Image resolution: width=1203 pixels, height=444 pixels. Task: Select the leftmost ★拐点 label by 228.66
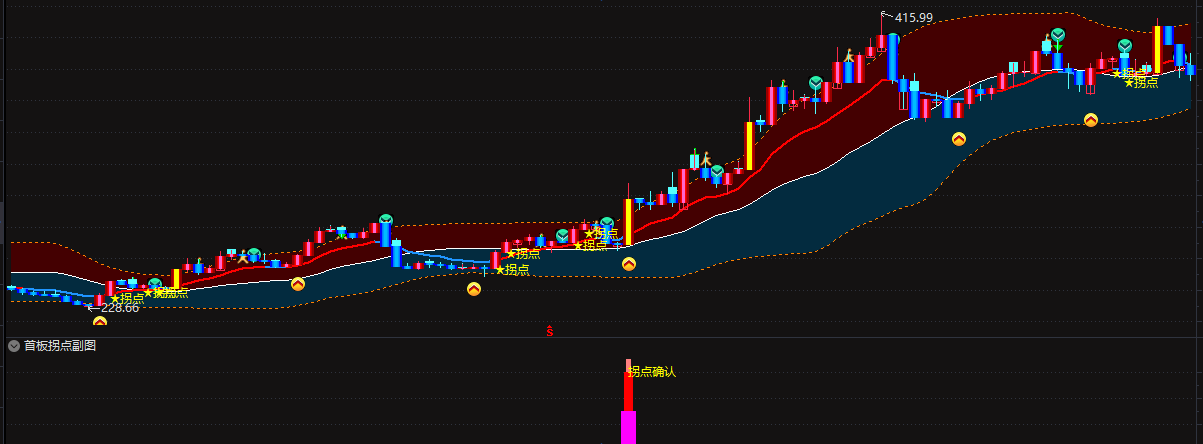pyautogui.click(x=127, y=298)
